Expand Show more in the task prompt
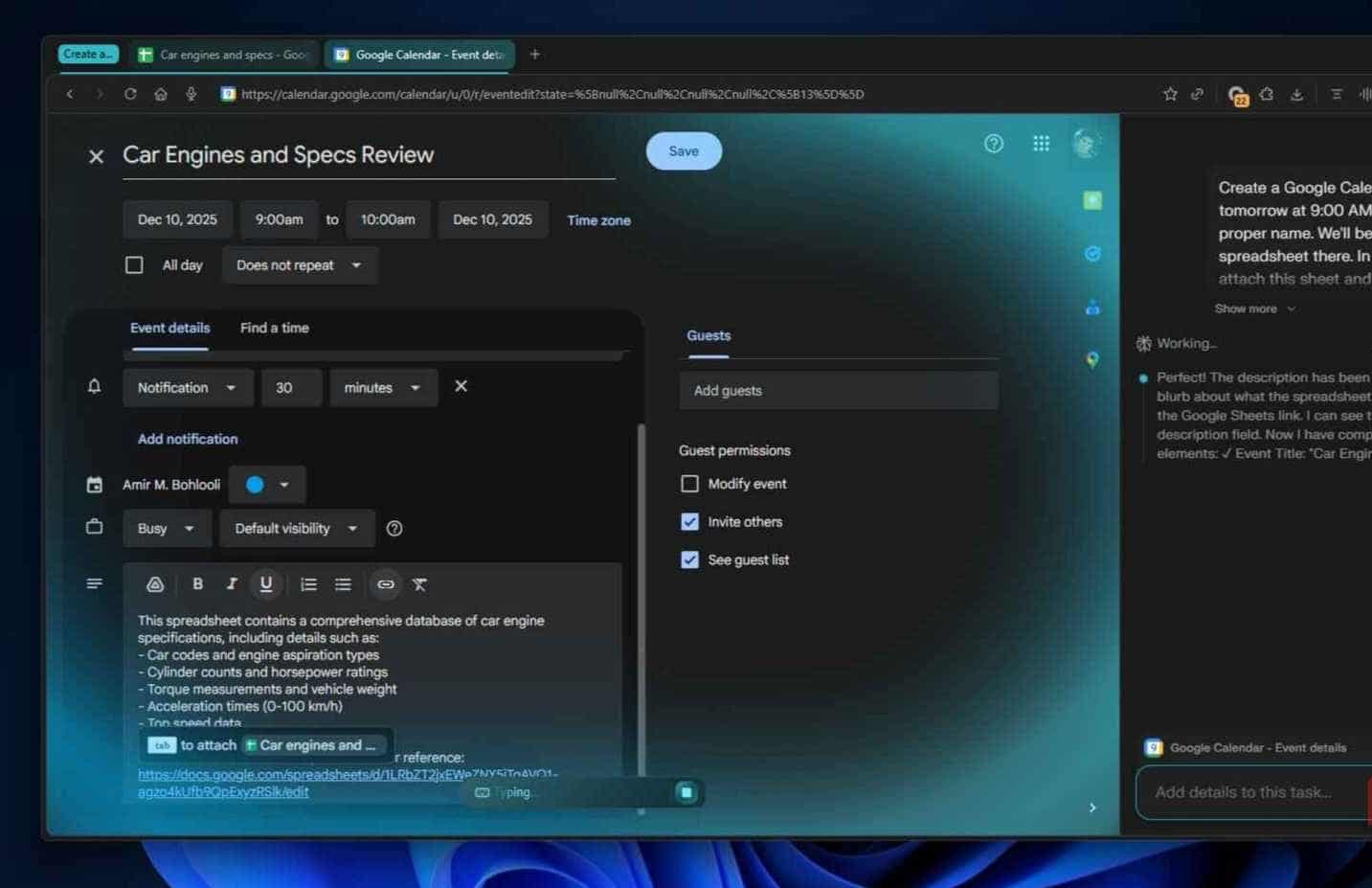 [1254, 308]
